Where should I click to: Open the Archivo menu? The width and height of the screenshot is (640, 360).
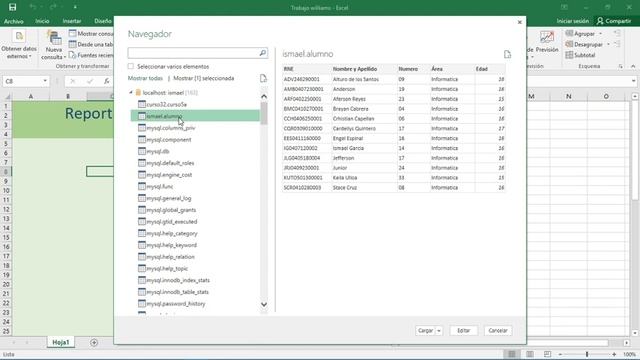13,21
